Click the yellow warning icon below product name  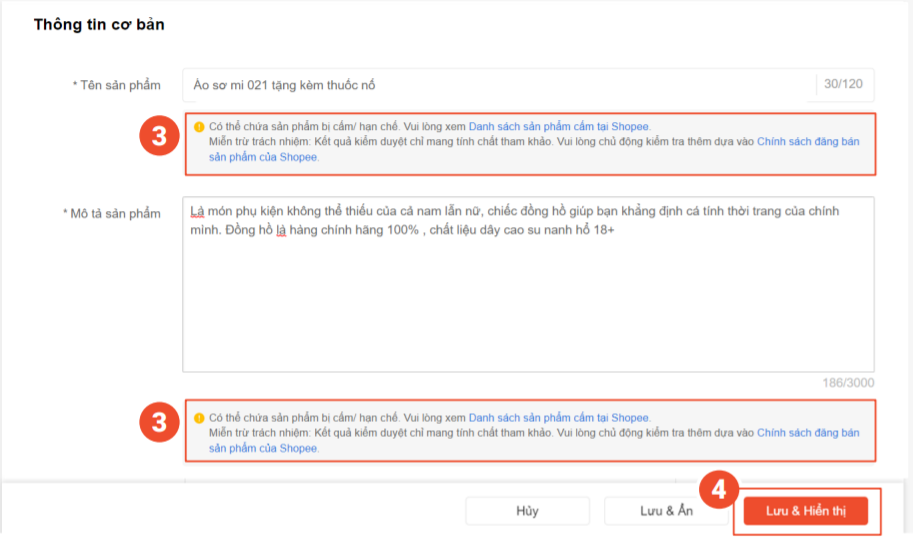tap(199, 127)
